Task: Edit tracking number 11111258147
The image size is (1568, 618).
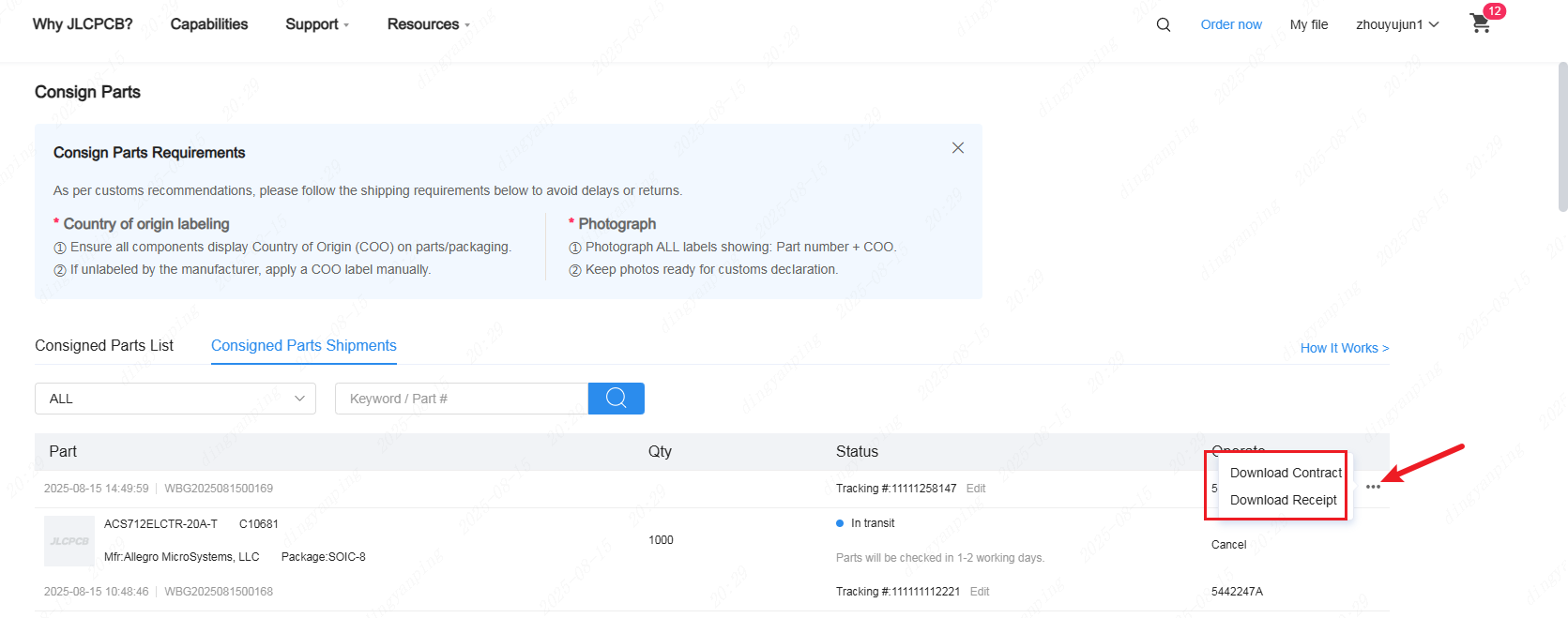Action: 976,489
